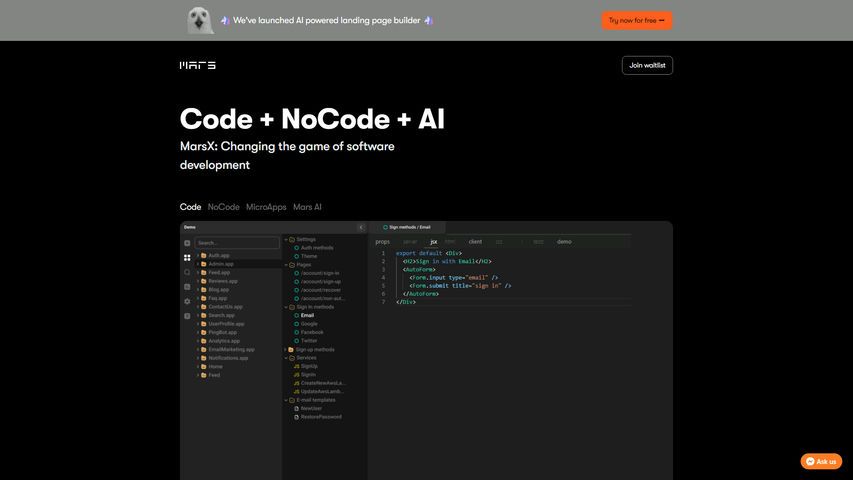Screen dimensions: 853x480
Task: Collapse the sidebar with the left chevron button
Action: [361, 227]
